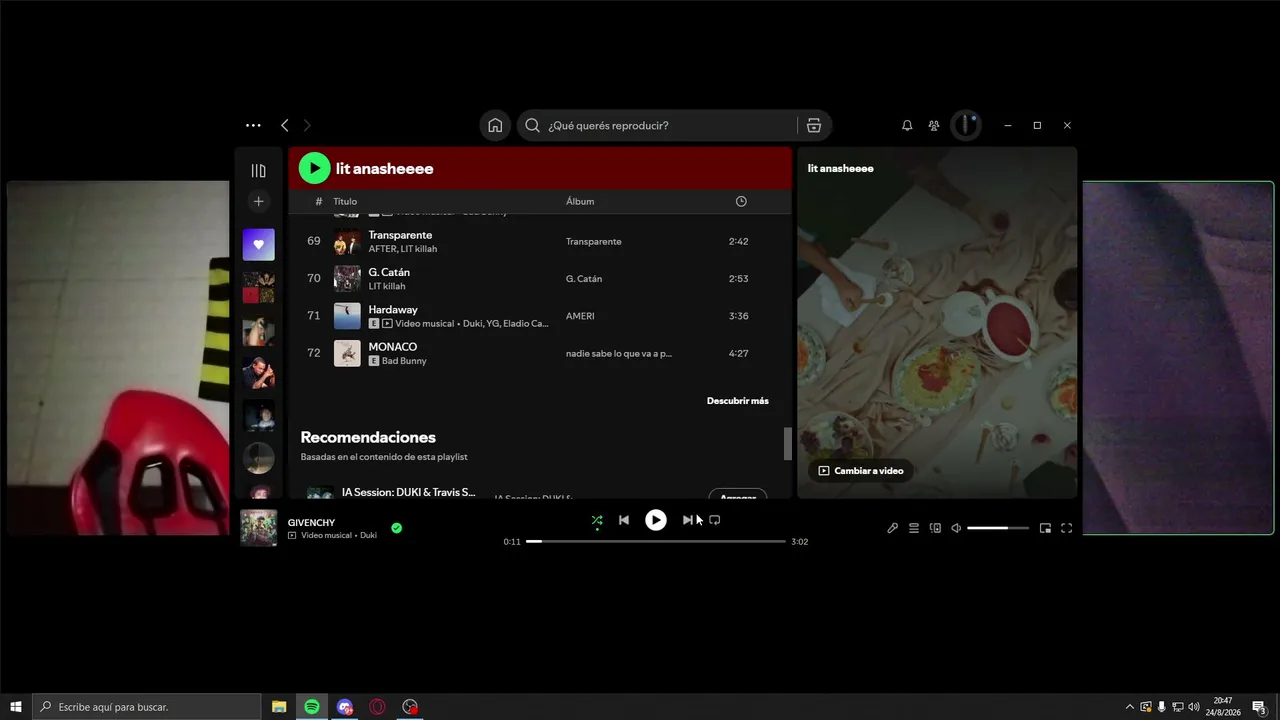Skip to the previous track

(624, 520)
